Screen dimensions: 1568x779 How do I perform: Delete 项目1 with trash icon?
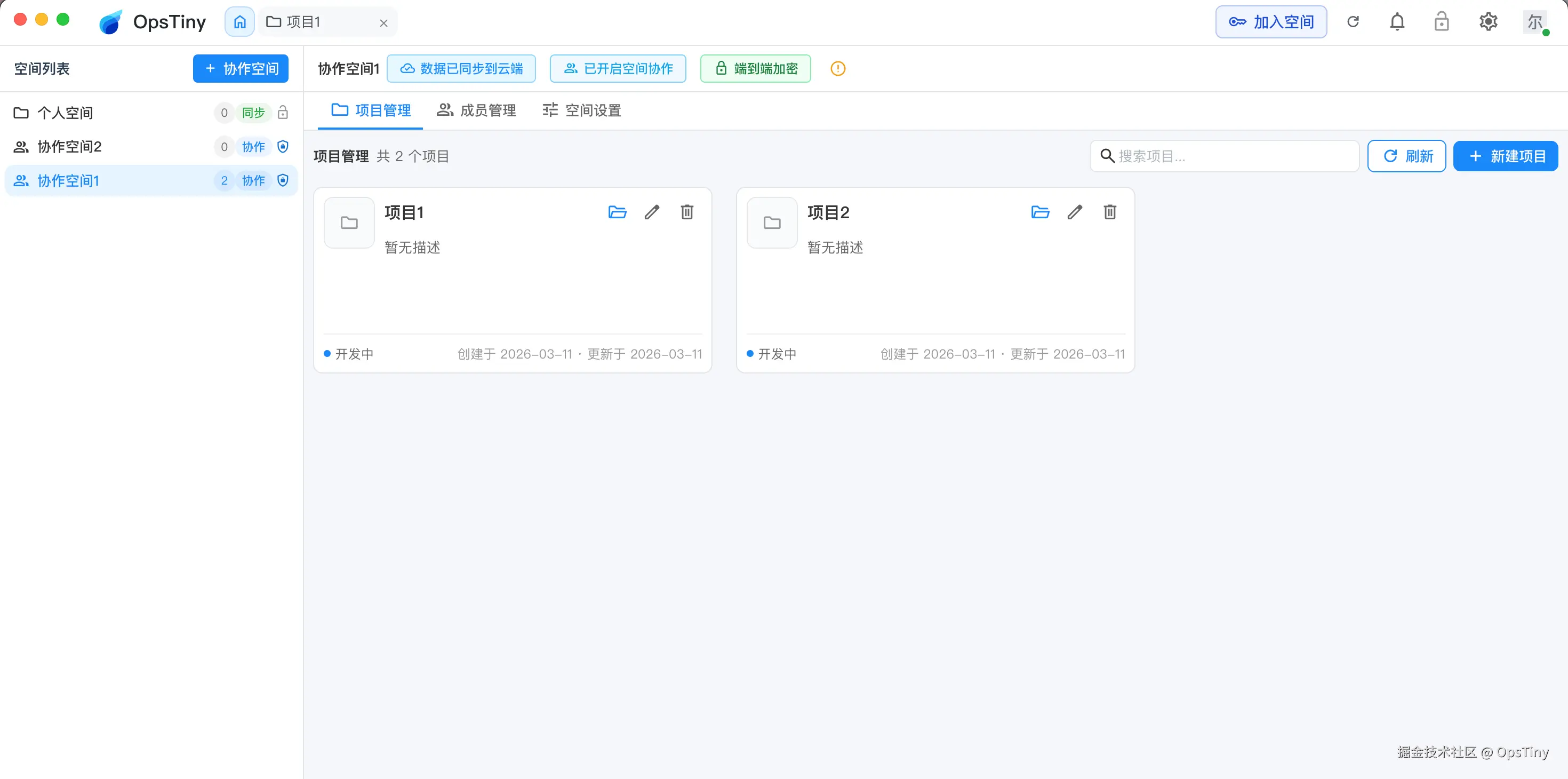pos(686,212)
